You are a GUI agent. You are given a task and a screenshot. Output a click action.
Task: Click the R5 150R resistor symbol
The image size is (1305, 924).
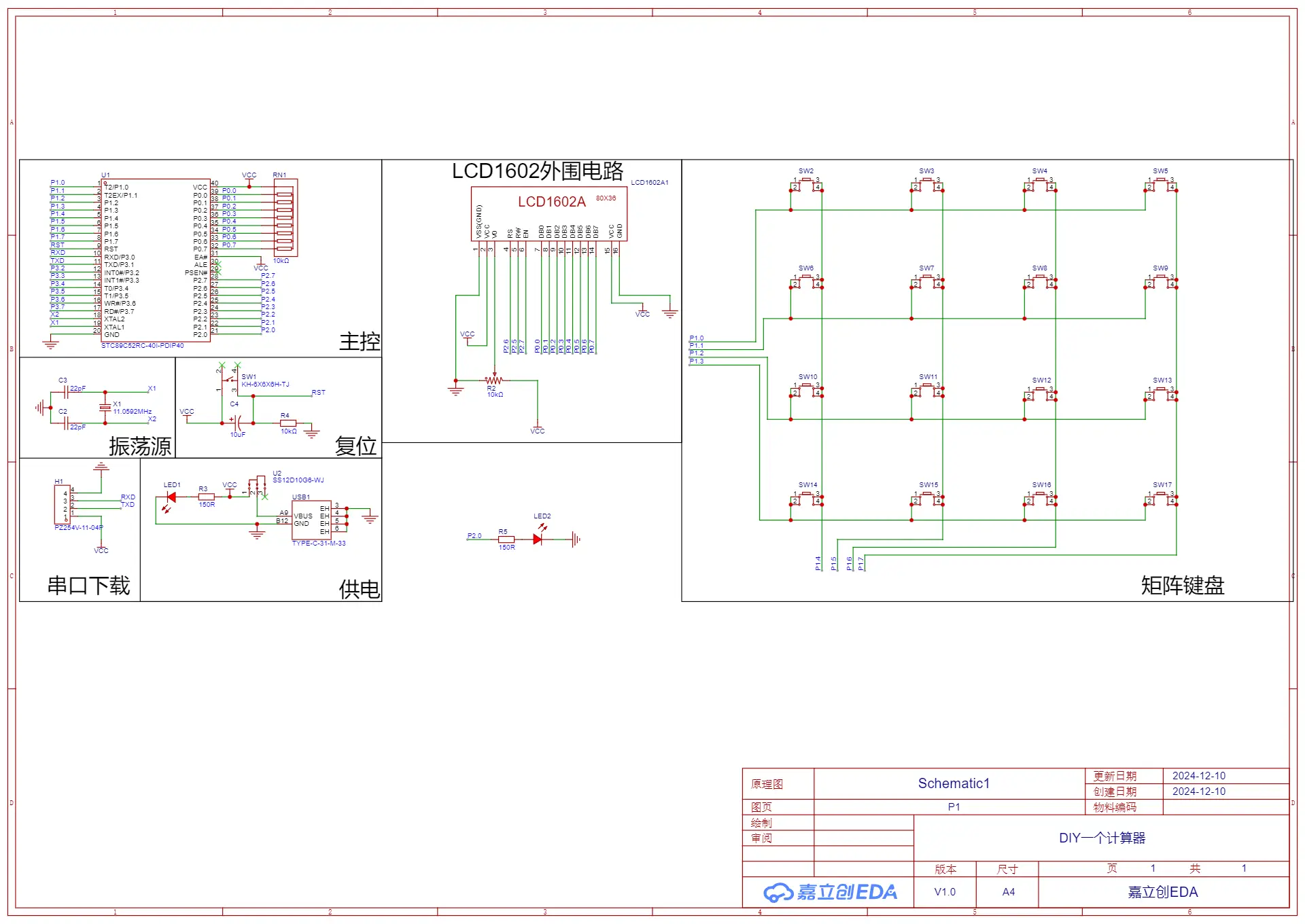506,539
